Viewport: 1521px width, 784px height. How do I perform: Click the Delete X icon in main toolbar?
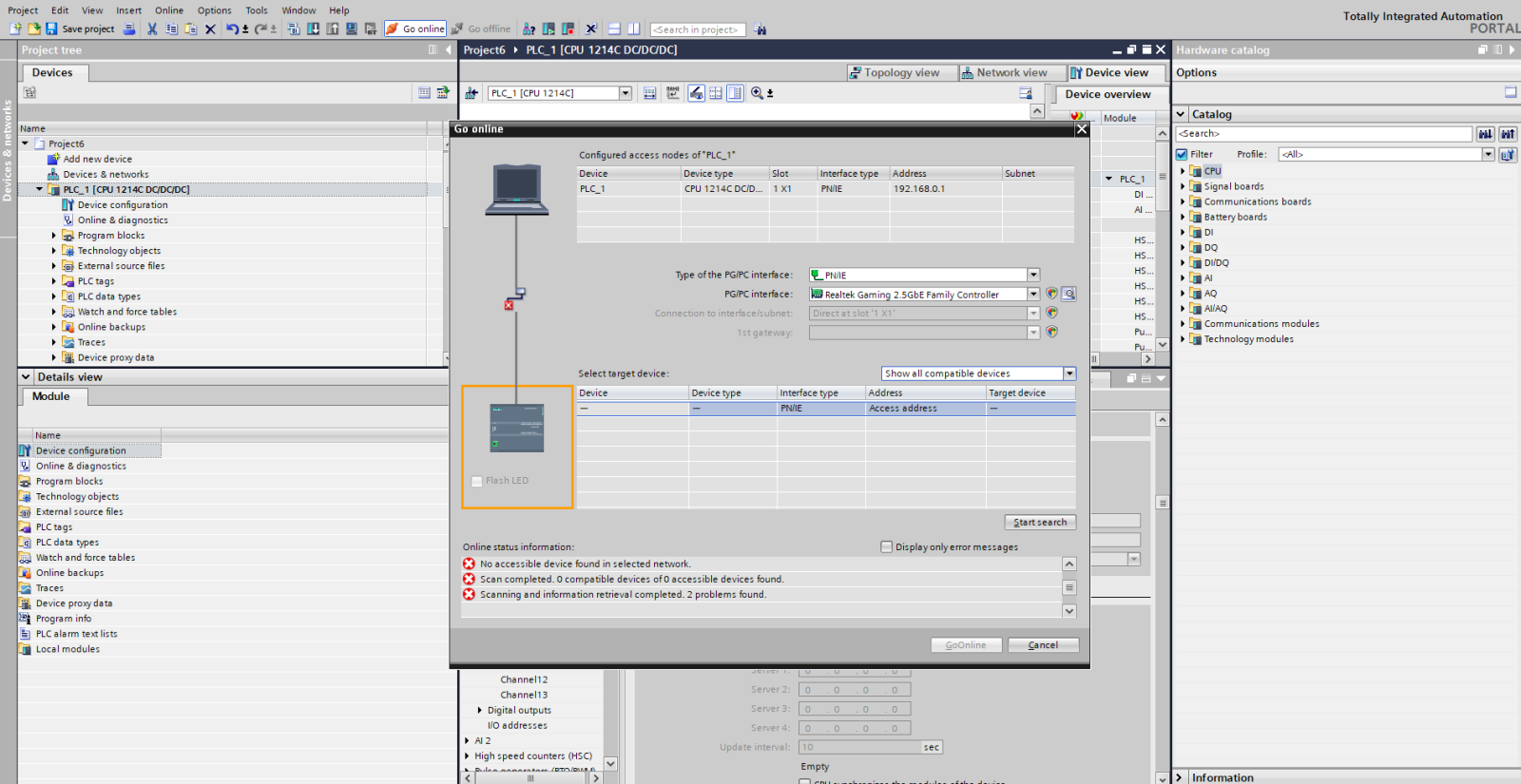click(211, 29)
